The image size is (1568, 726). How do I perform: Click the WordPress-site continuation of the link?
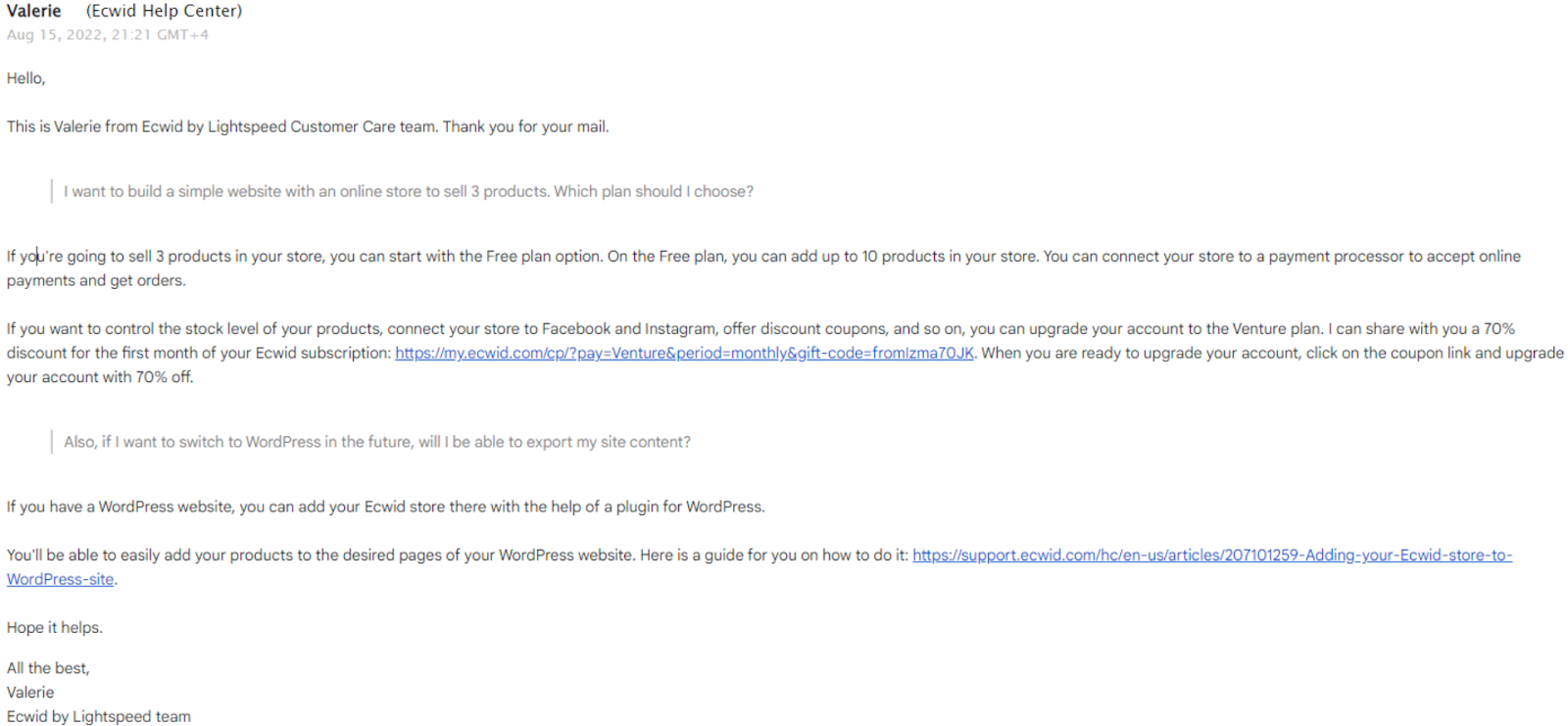60,579
